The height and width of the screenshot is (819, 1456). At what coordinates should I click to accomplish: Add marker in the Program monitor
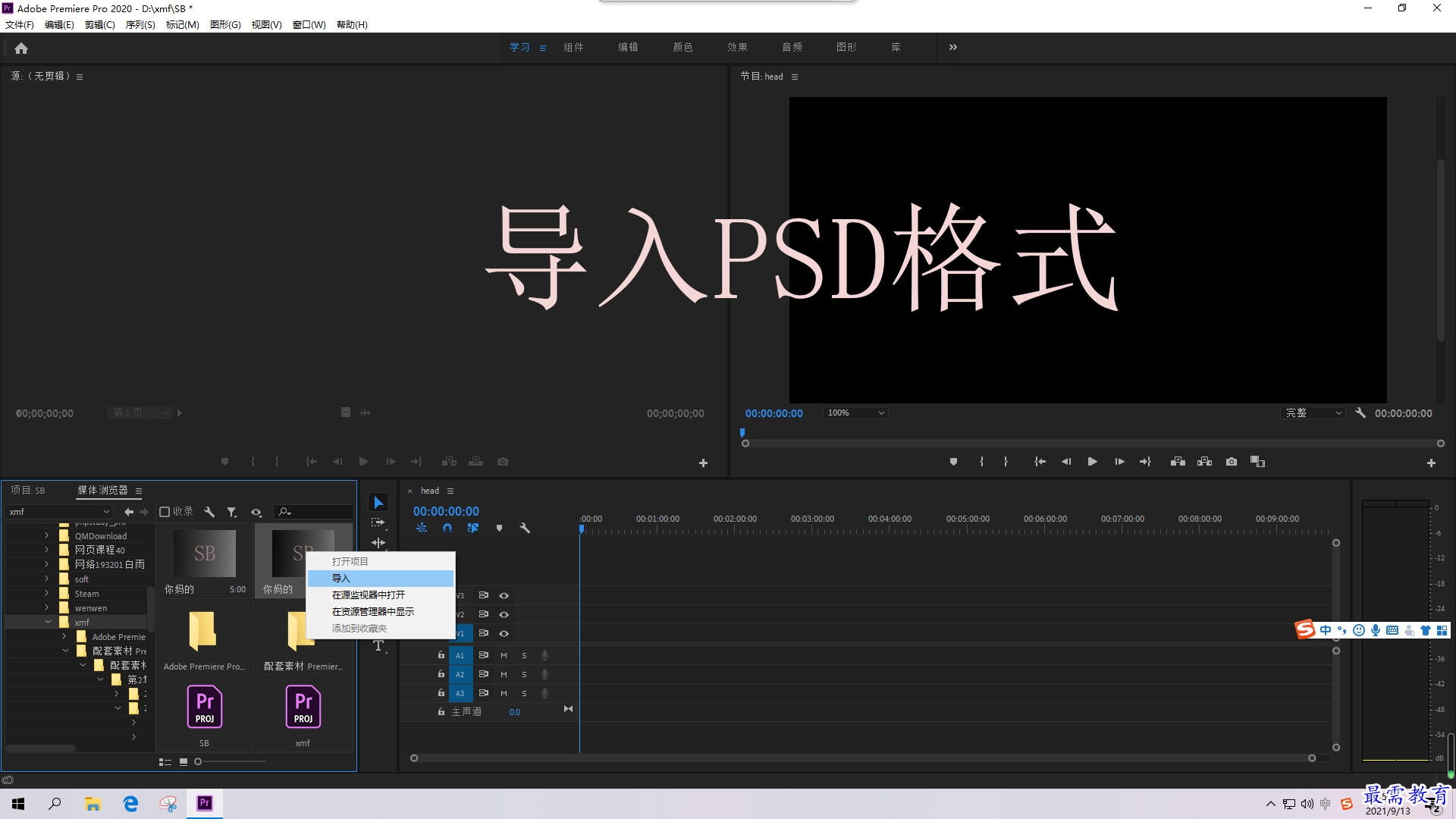pyautogui.click(x=953, y=461)
